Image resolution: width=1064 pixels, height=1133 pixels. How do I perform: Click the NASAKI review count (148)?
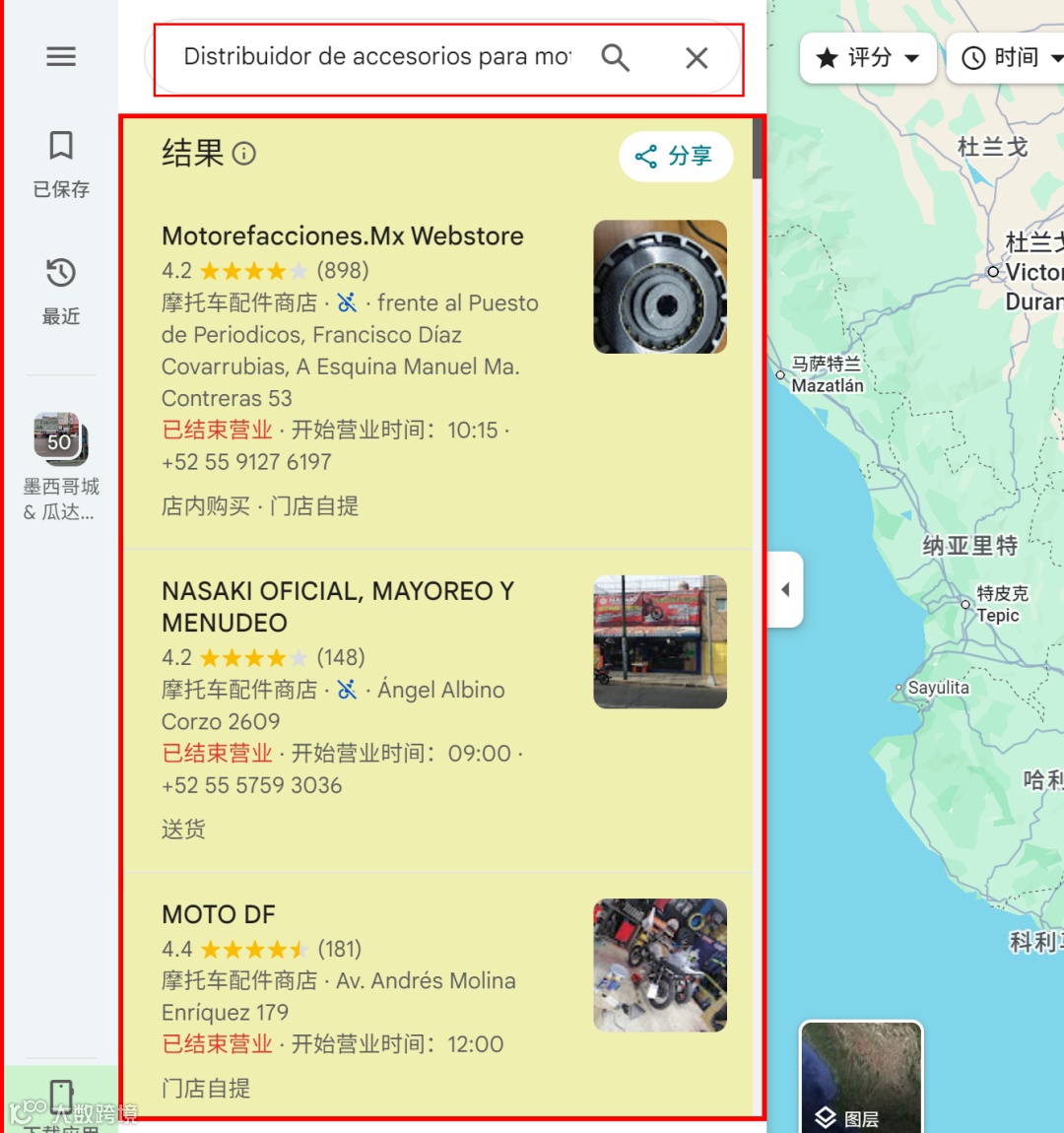click(341, 657)
